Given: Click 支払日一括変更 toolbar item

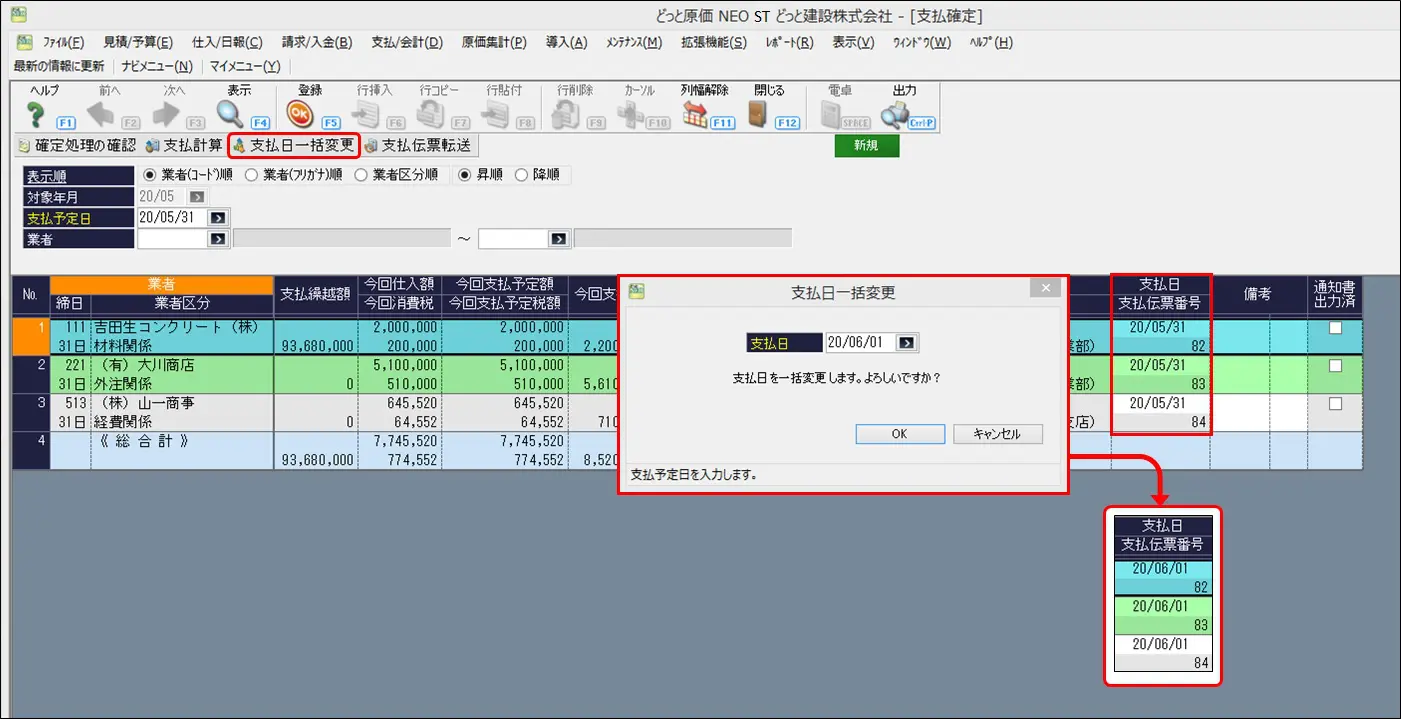Looking at the screenshot, I should pos(293,145).
